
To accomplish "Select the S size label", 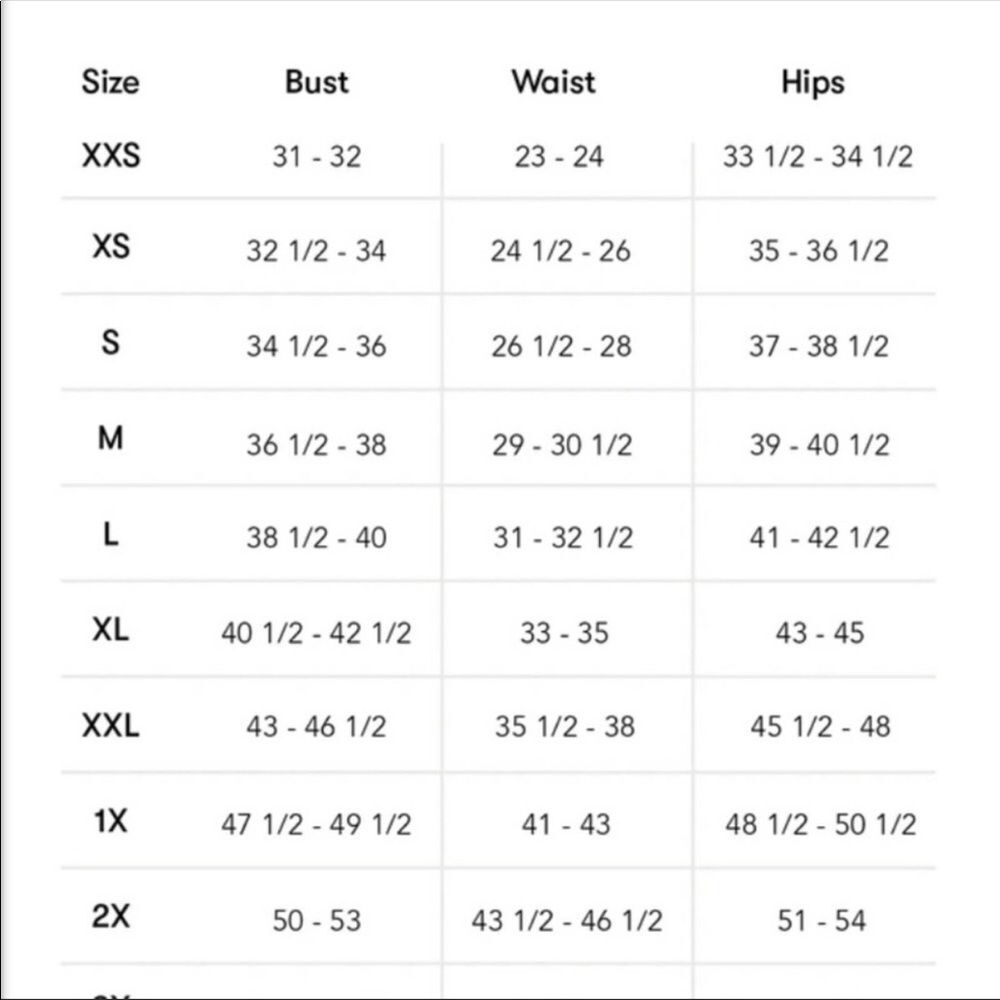I will tap(110, 342).
